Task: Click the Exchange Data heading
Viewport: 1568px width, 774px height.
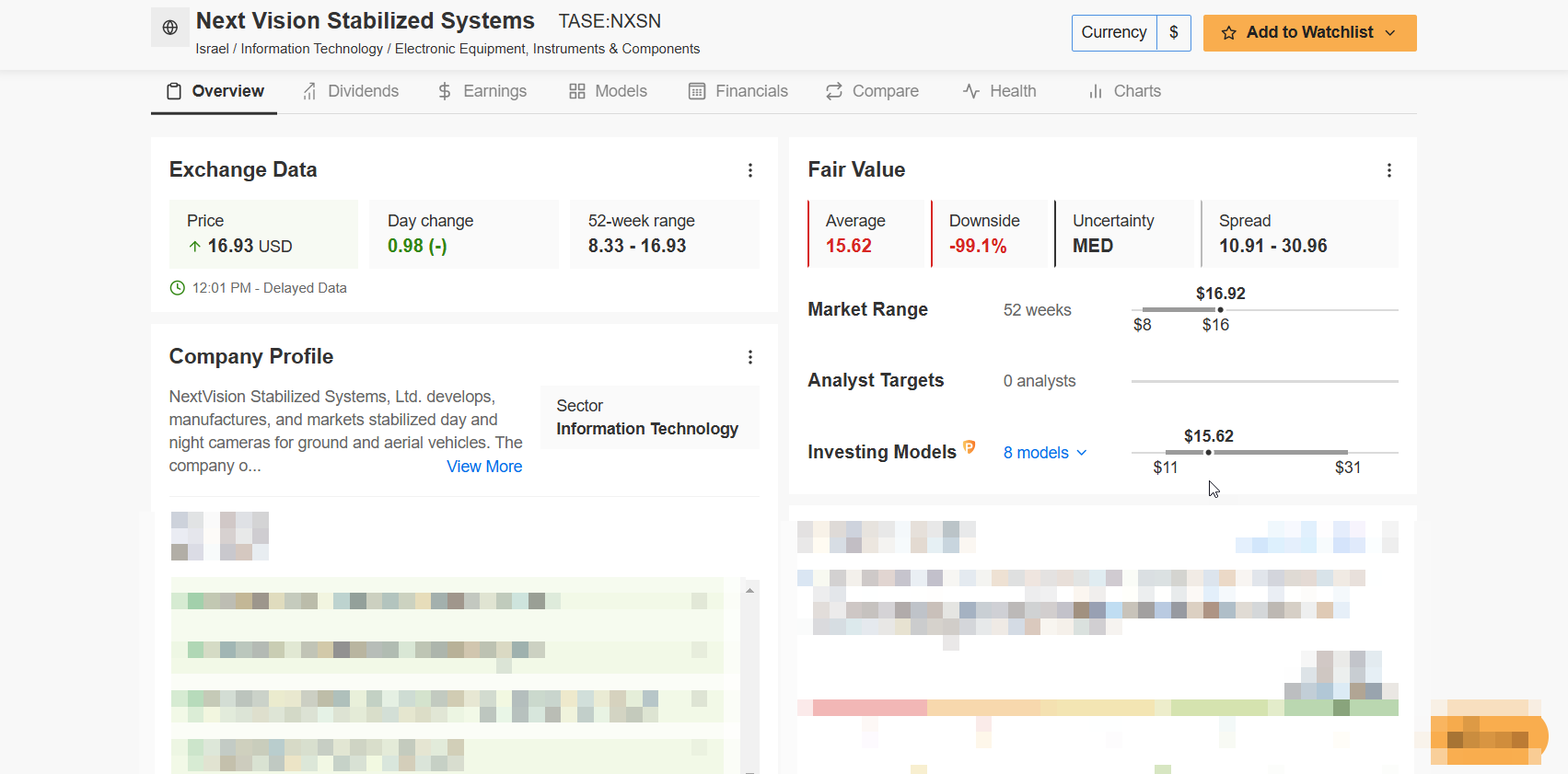Action: [x=243, y=170]
